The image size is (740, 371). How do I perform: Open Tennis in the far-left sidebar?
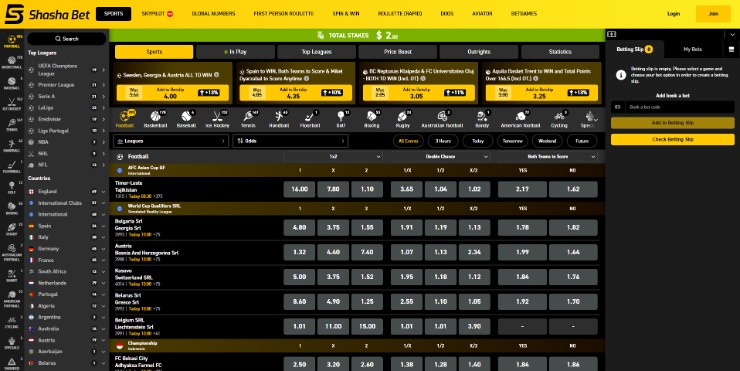[11, 125]
